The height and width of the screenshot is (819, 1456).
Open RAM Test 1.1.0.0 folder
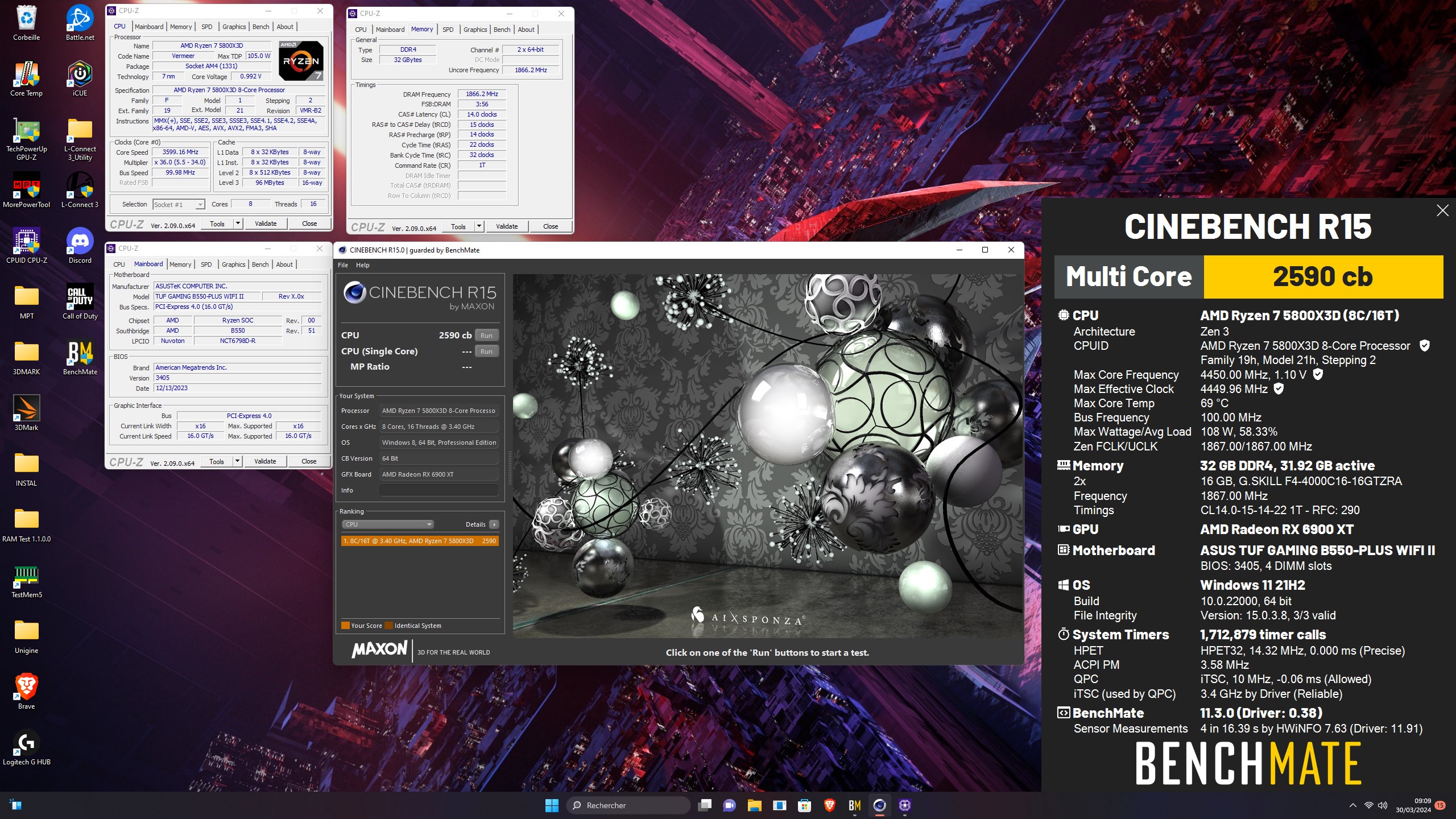tap(26, 524)
